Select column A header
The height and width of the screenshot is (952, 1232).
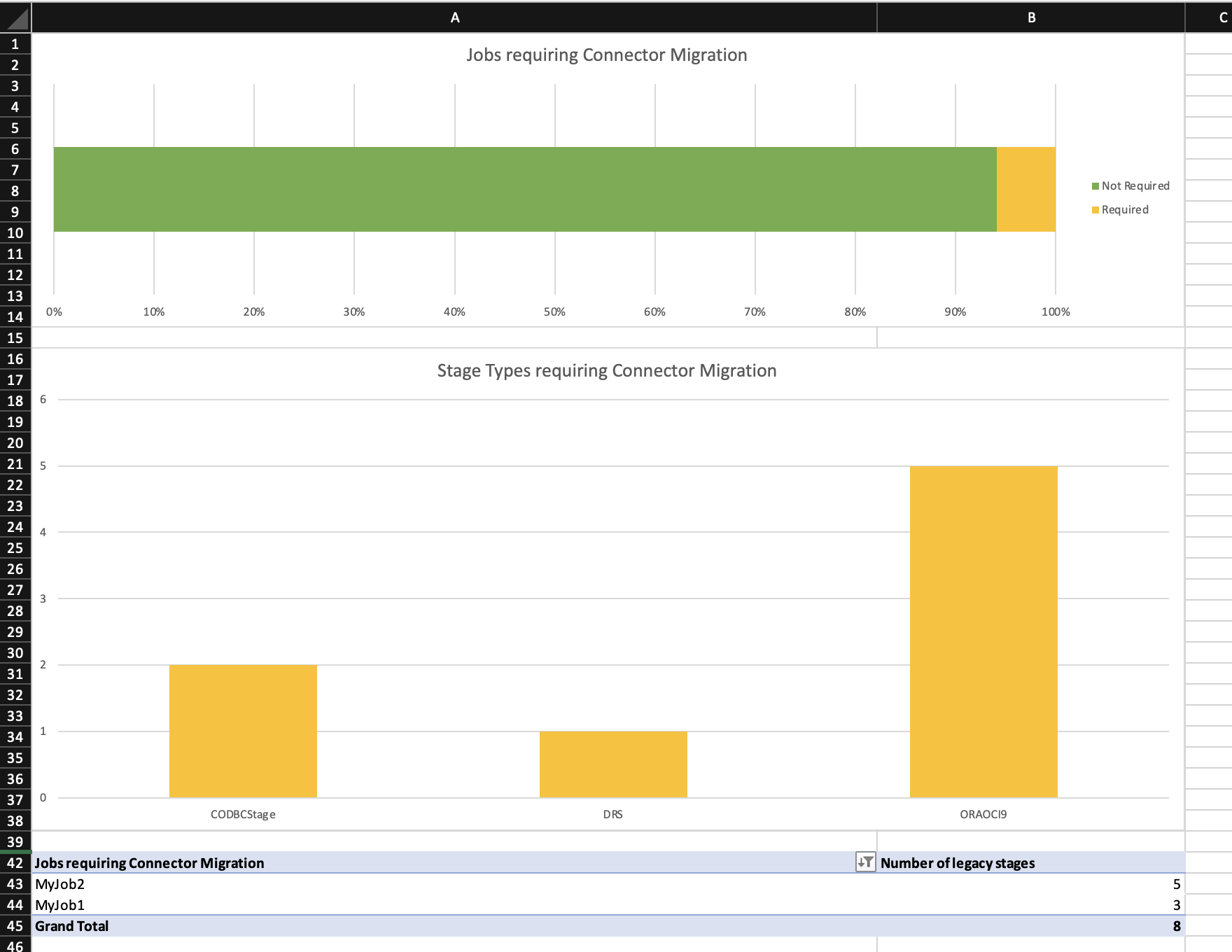[x=454, y=18]
